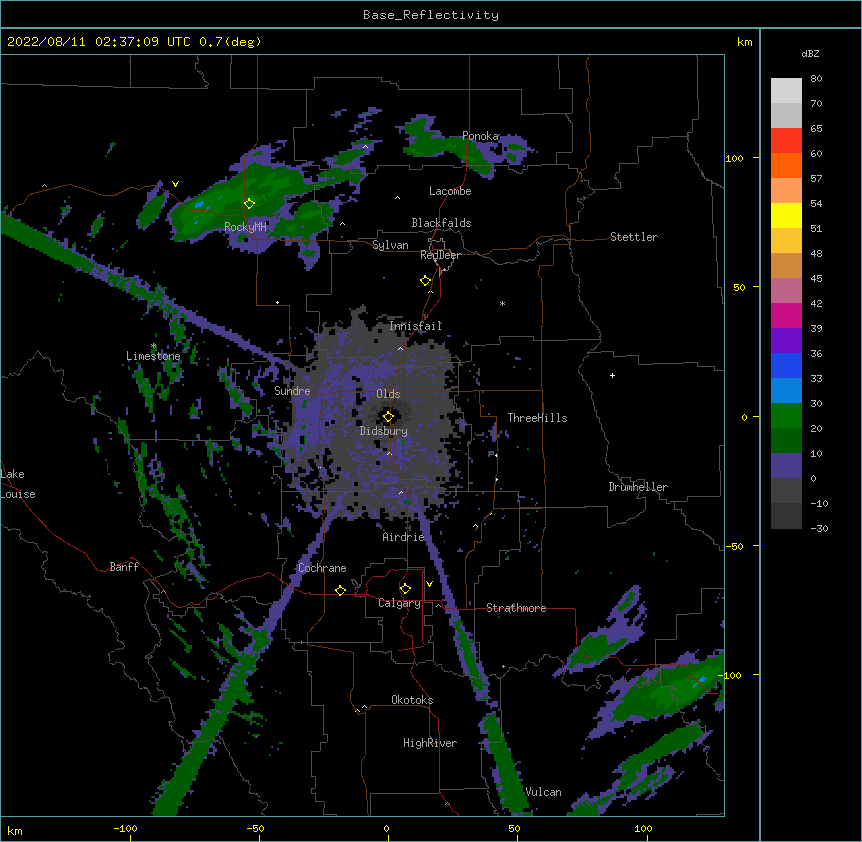Click the Olds city label

388,394
